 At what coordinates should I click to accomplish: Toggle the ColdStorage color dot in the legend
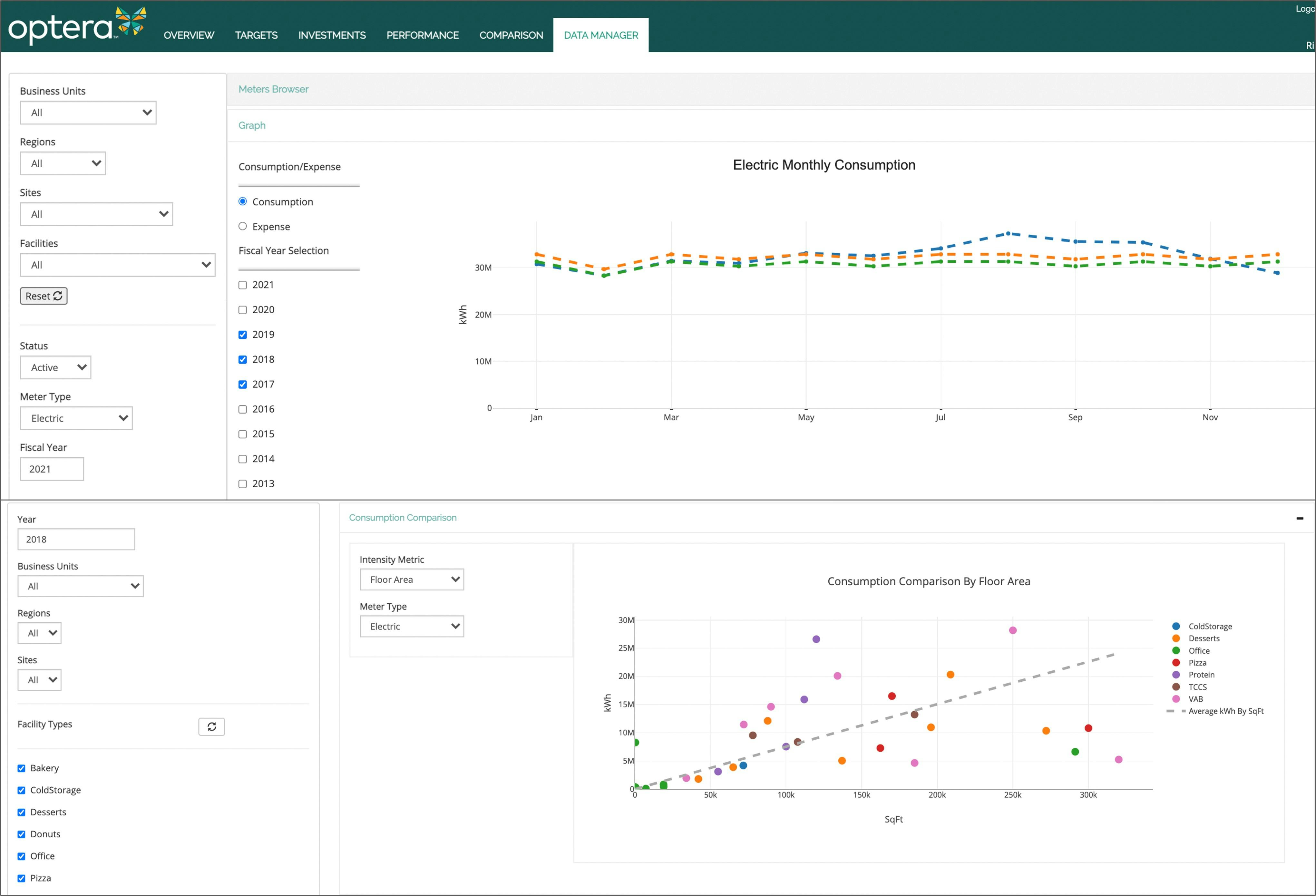pyautogui.click(x=1176, y=626)
